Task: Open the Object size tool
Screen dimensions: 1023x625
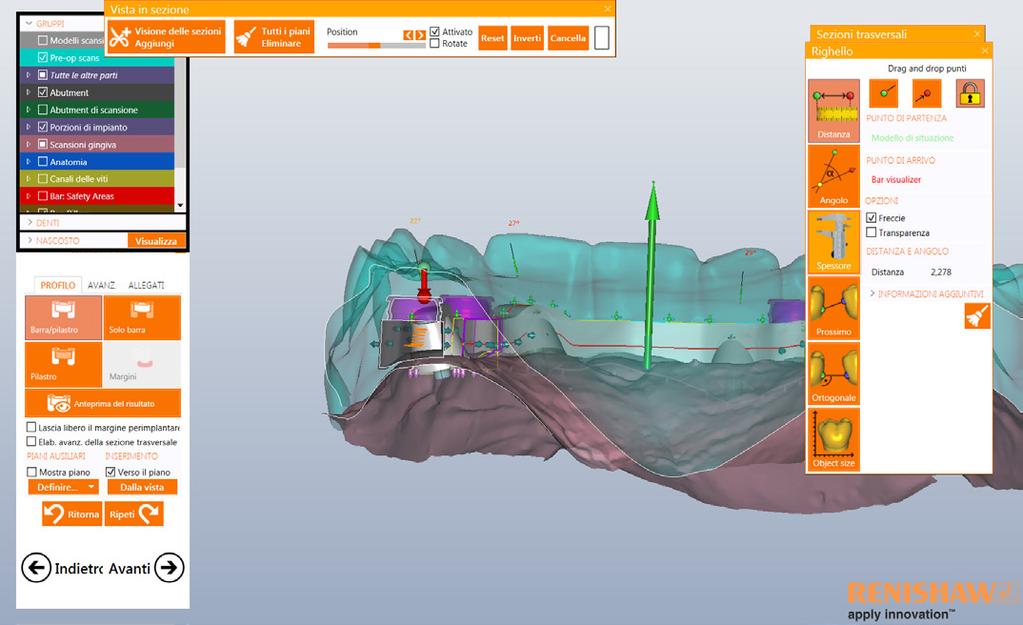Action: (x=834, y=440)
